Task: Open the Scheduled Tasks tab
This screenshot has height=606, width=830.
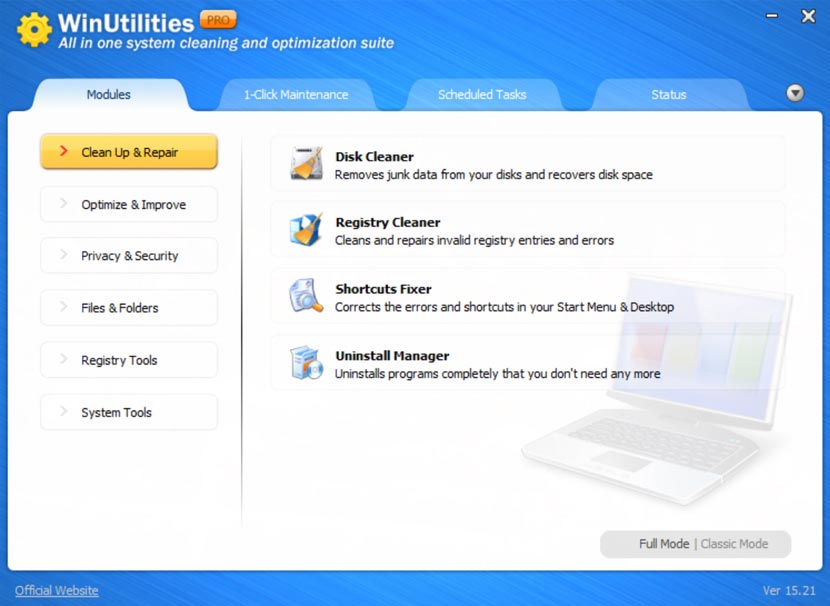Action: pyautogui.click(x=483, y=94)
